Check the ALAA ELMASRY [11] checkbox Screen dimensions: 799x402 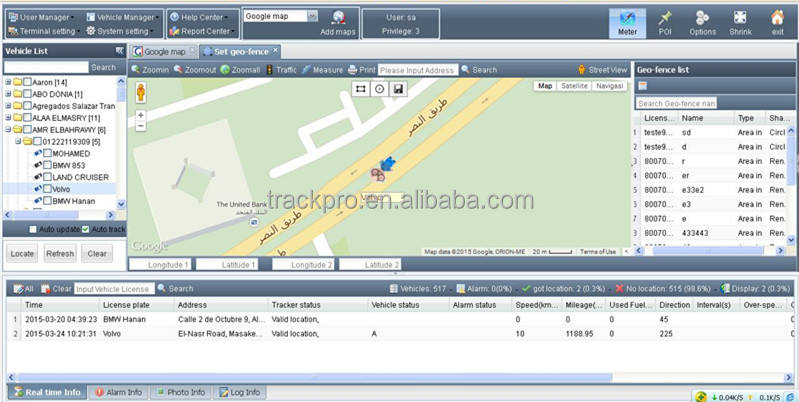[x=28, y=118]
